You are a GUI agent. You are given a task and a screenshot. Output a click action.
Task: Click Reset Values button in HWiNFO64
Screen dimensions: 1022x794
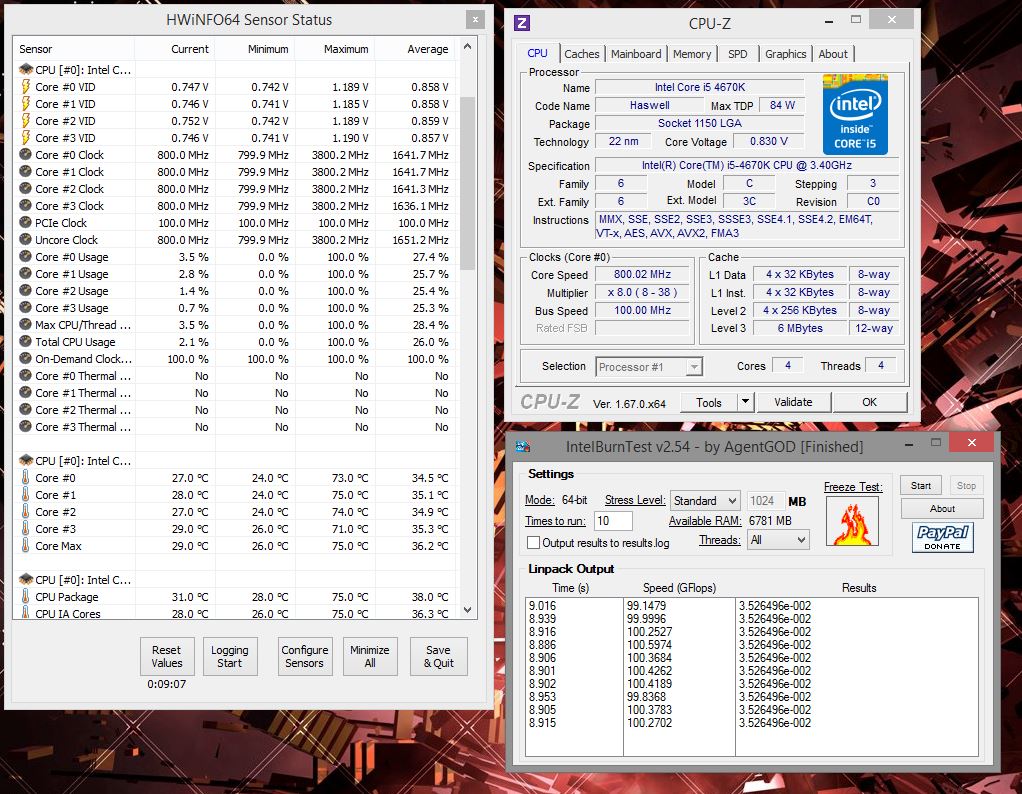(x=167, y=656)
